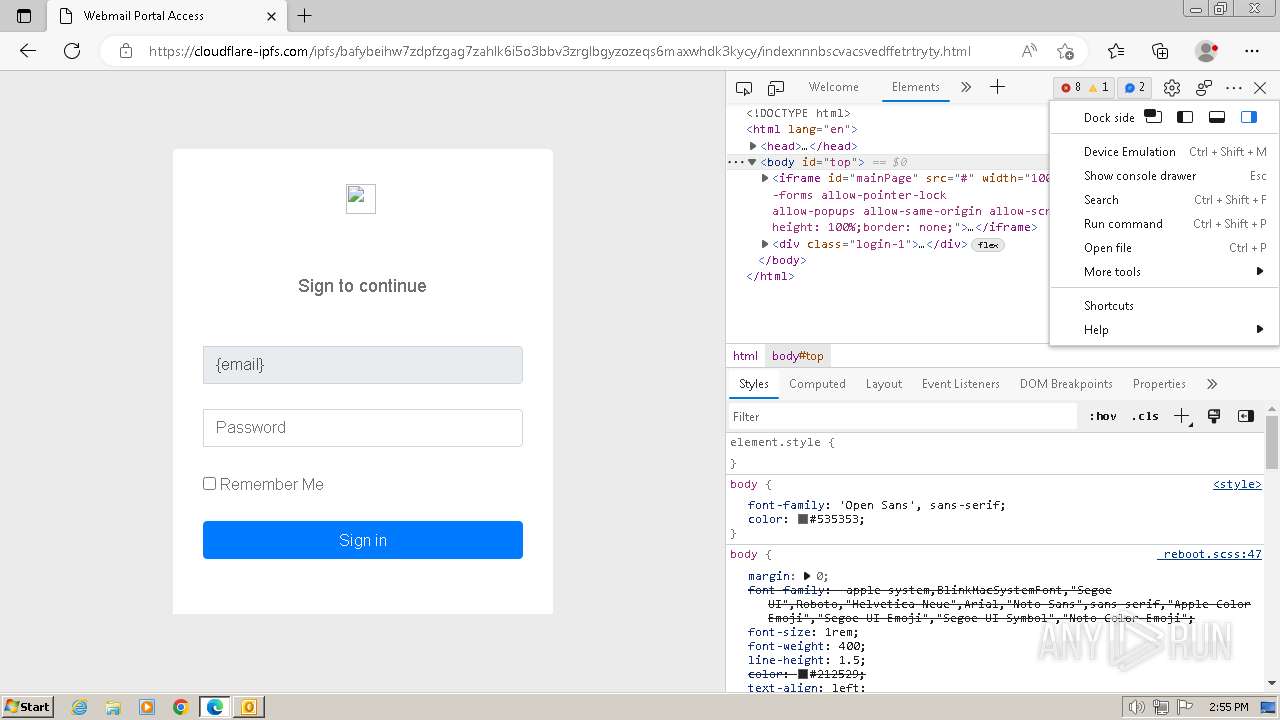
Task: Dock DevTools to the right side
Action: click(x=1249, y=117)
